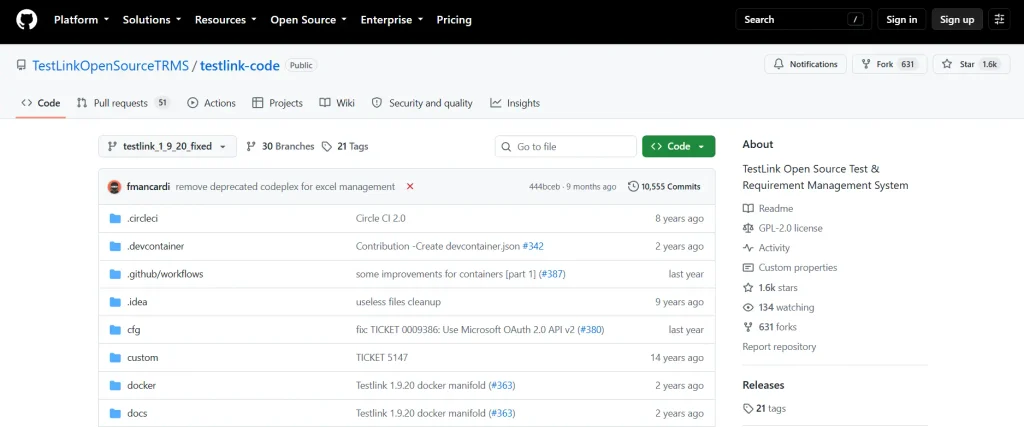Click the fork icon beside 631 forks
1024x427 pixels.
point(748,327)
